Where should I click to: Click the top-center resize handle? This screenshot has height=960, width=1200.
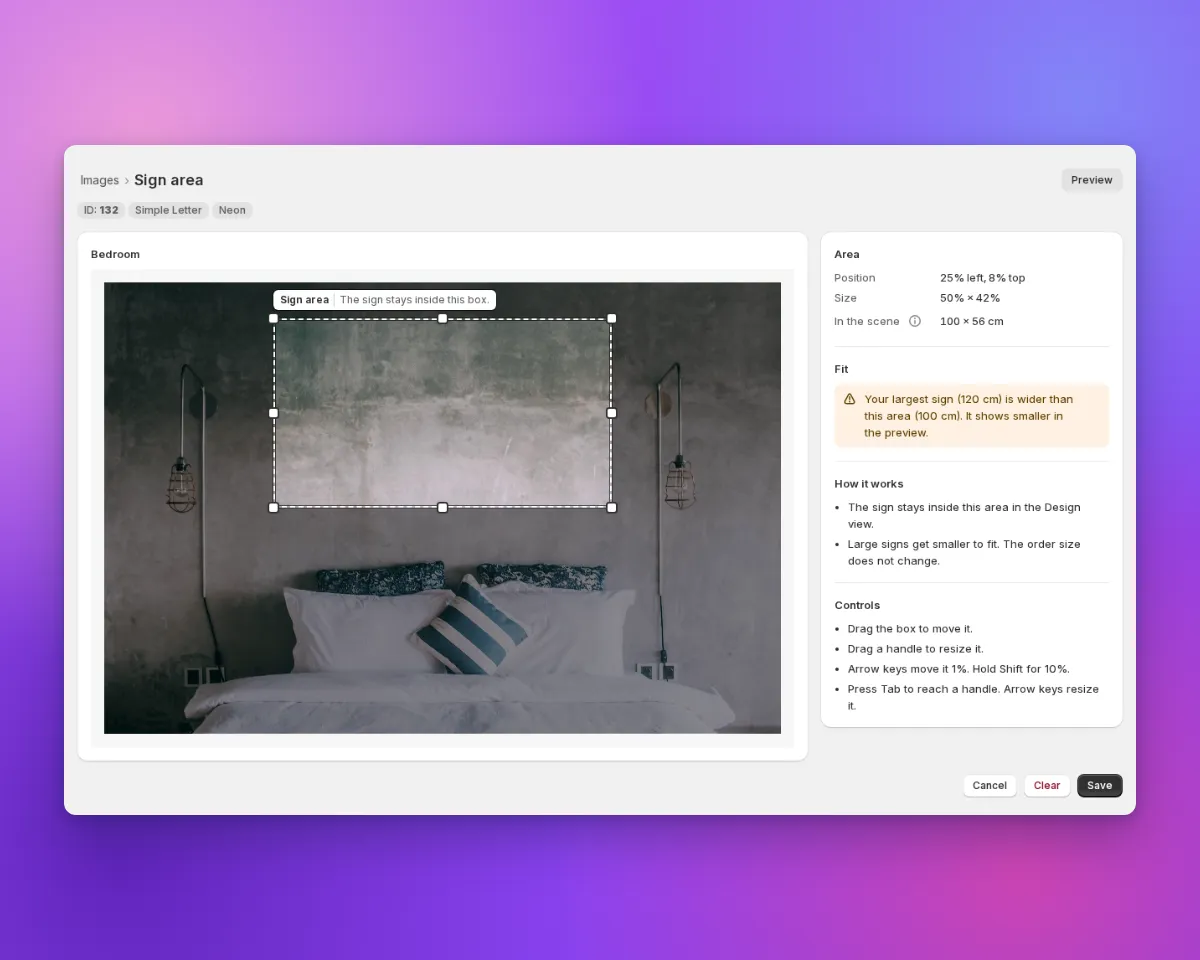443,318
